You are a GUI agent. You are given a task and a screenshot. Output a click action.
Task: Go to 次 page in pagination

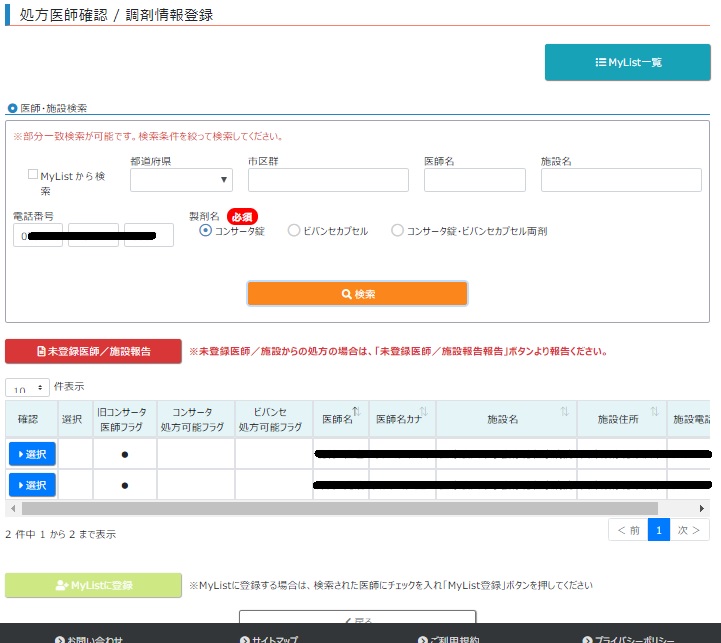coord(690,530)
